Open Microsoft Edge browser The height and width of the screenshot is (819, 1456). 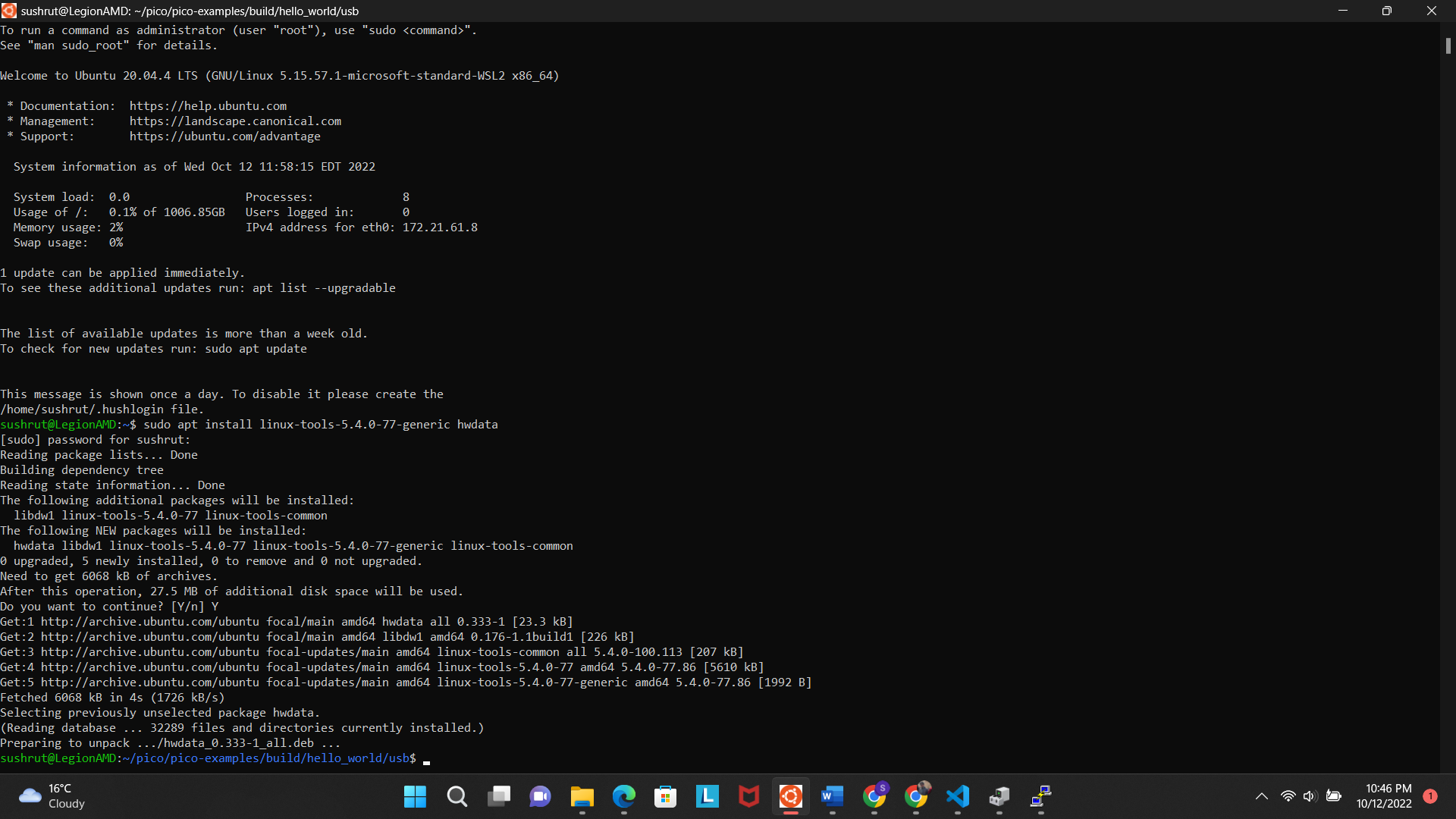[623, 796]
